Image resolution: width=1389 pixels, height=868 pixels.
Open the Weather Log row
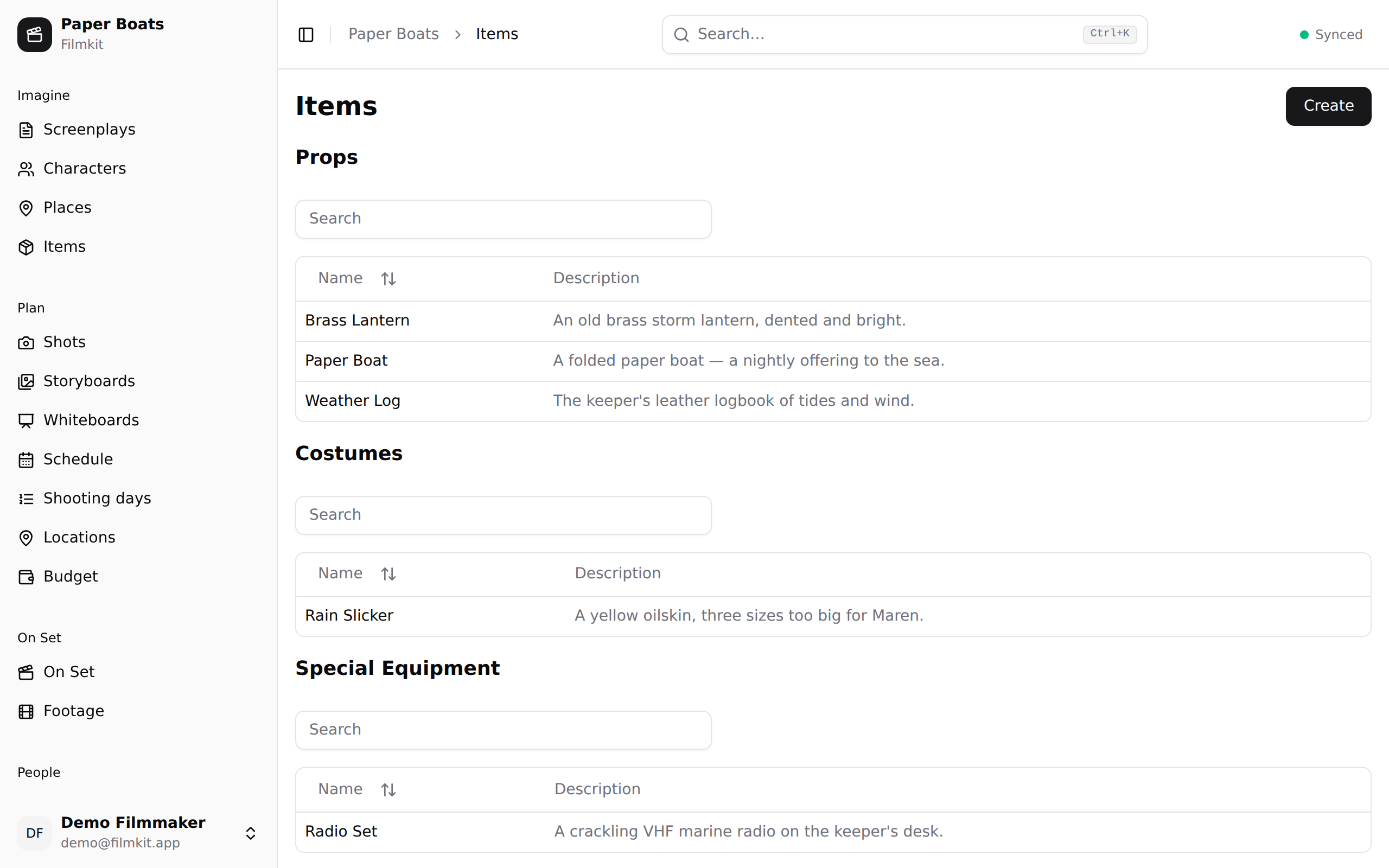[x=833, y=401]
